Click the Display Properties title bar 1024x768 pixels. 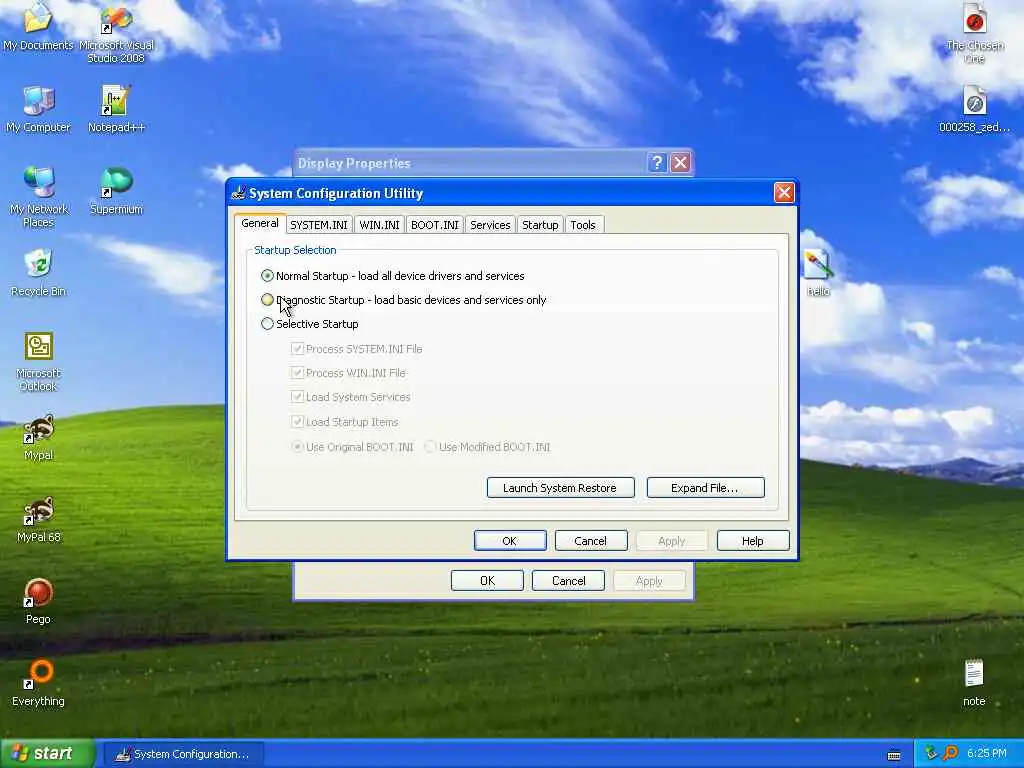click(x=493, y=163)
